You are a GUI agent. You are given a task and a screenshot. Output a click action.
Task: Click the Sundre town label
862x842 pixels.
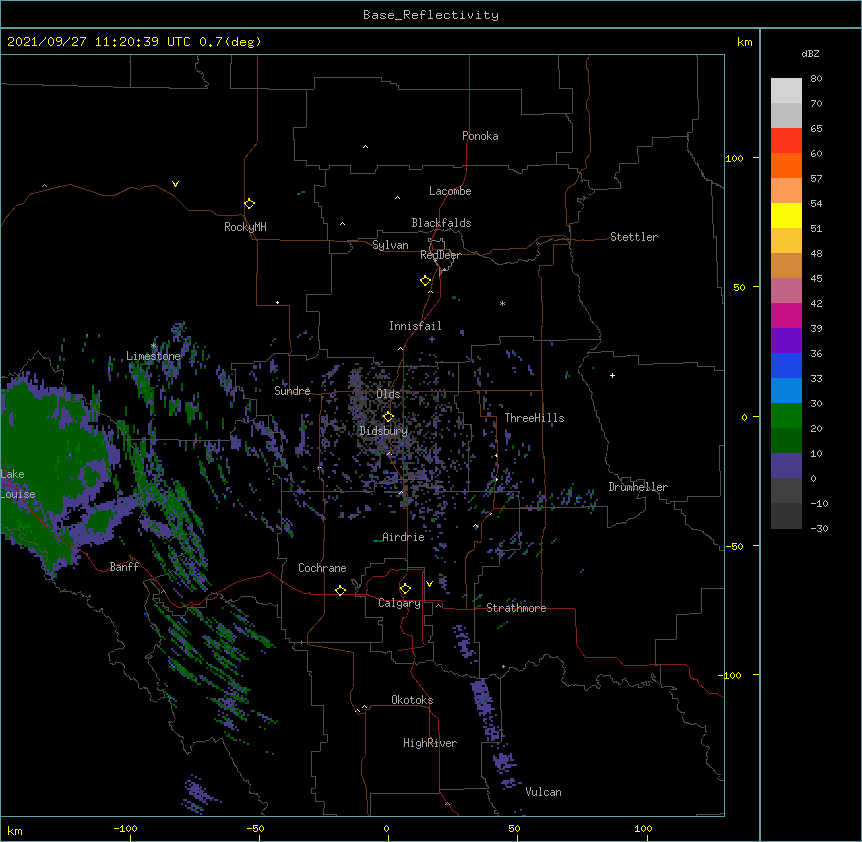coord(292,391)
